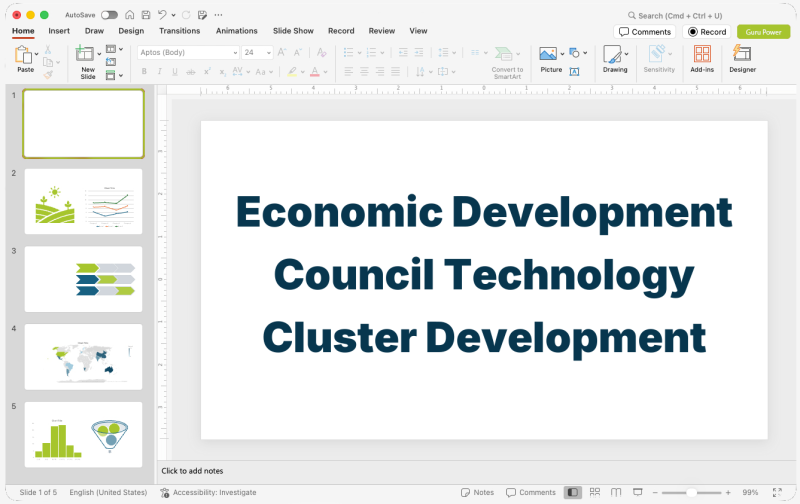The width and height of the screenshot is (800, 504).
Task: Click the Redo icon in title bar
Action: pyautogui.click(x=186, y=15)
